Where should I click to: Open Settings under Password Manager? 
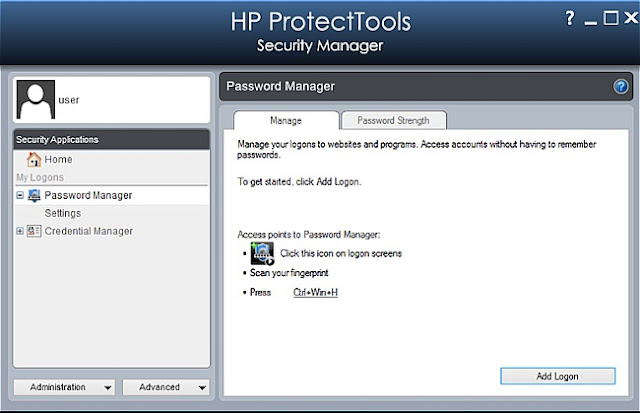point(63,213)
